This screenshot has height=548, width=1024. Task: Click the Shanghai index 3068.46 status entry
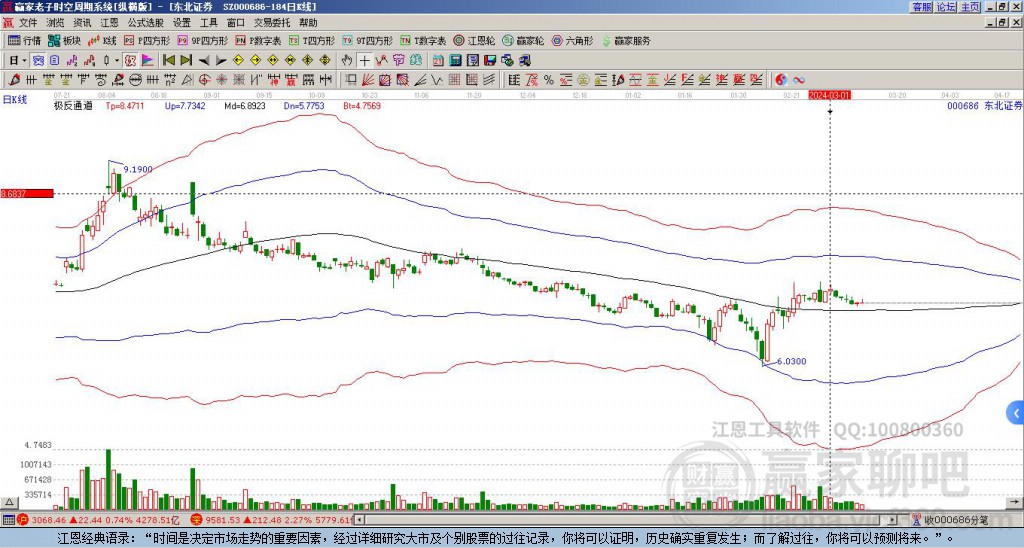98,520
